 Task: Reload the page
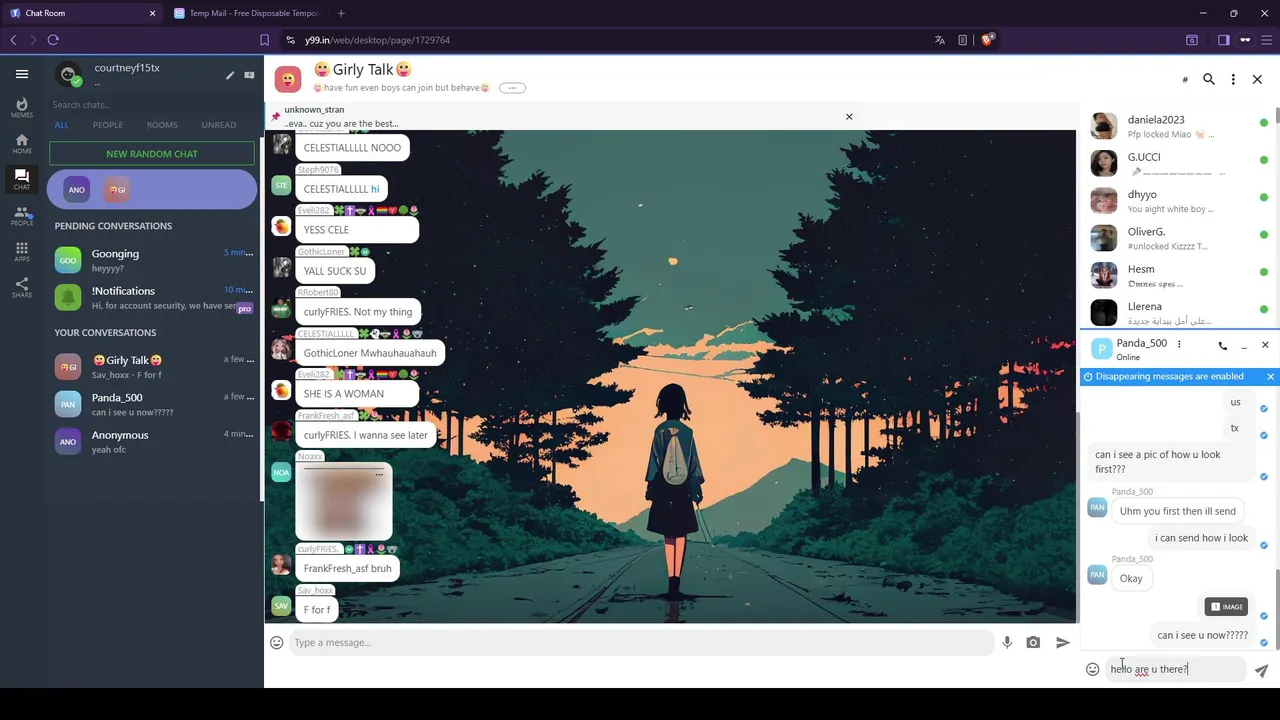point(53,40)
